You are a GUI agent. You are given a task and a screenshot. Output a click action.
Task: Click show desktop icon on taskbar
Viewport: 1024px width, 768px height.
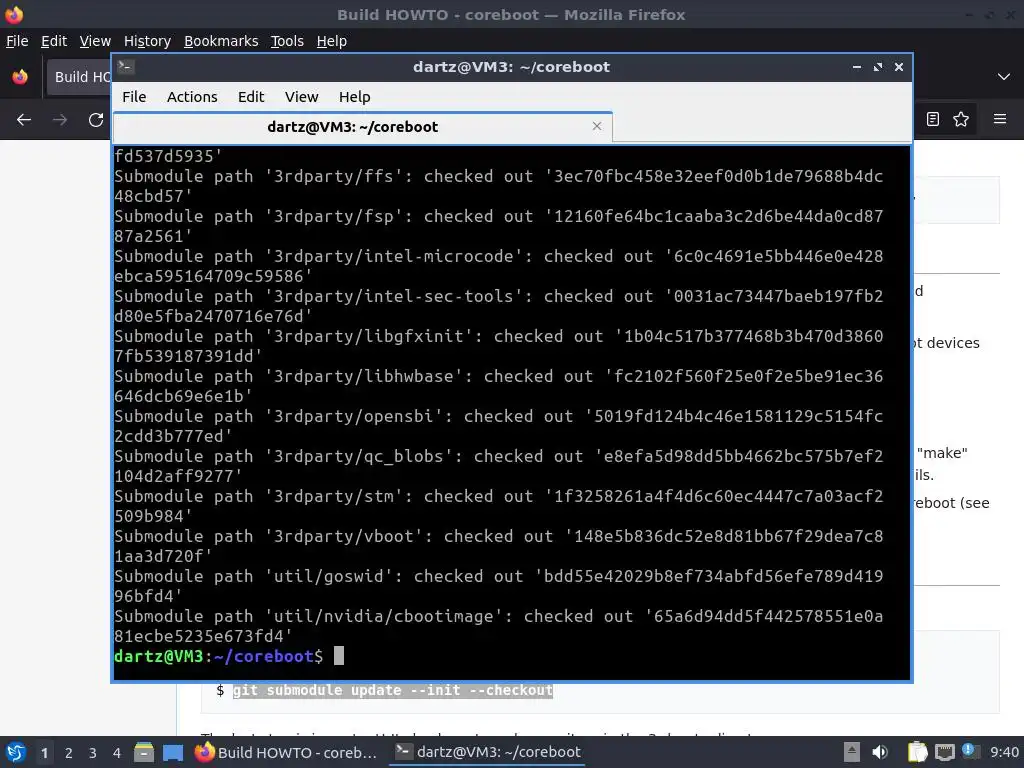click(172, 752)
